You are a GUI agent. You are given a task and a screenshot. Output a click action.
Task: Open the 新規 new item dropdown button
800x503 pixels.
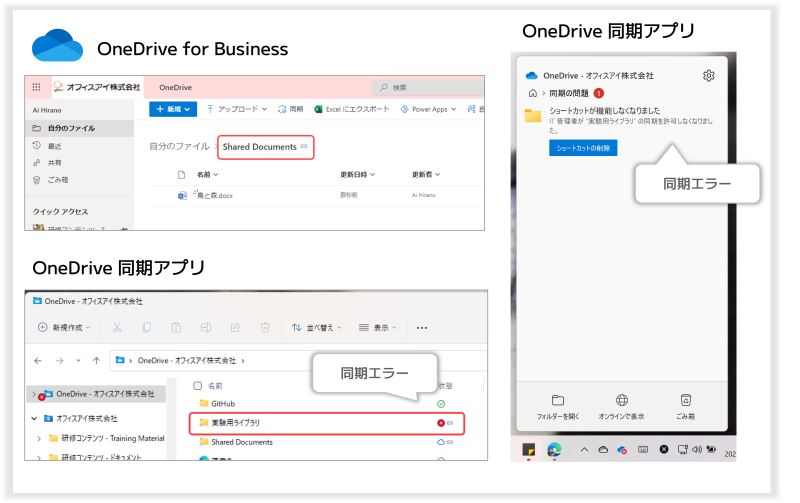click(173, 109)
